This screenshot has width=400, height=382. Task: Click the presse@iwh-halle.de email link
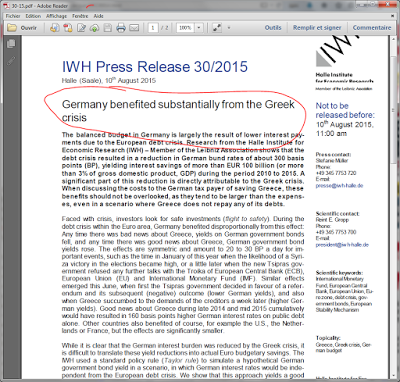tap(339, 185)
